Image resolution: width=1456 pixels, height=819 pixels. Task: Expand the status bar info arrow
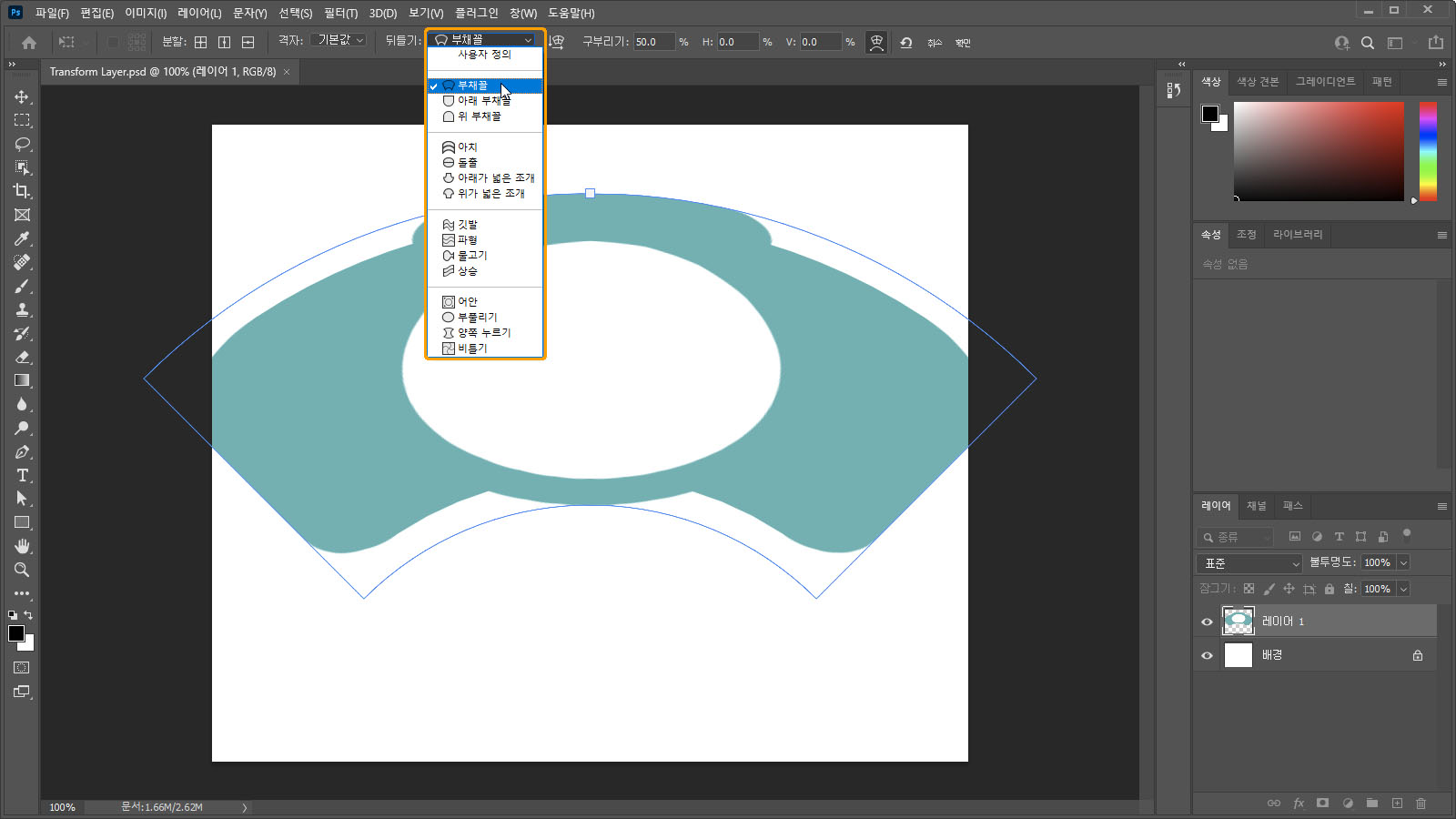pos(245,807)
